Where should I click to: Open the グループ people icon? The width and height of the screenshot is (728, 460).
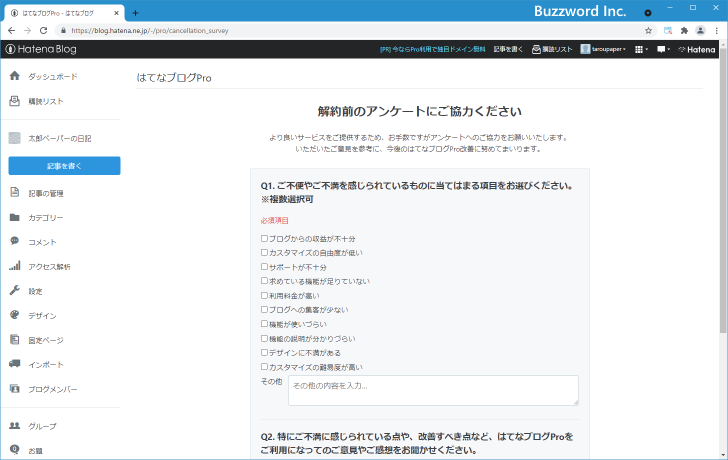click(x=14, y=426)
